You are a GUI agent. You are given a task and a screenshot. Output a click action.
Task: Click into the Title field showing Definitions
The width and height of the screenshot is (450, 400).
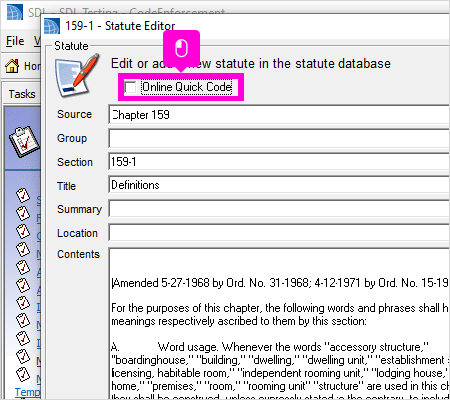click(x=279, y=185)
